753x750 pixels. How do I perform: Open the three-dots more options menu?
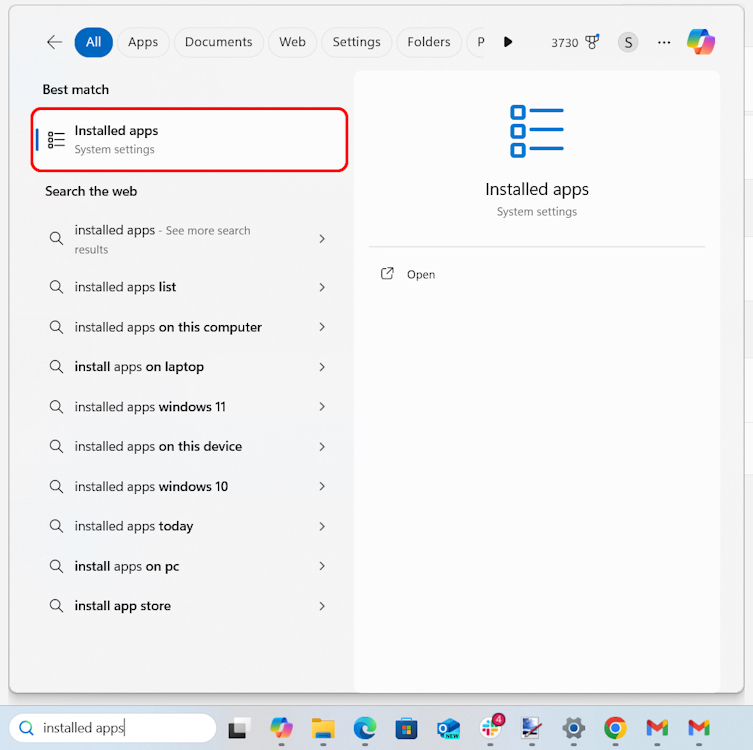[664, 42]
